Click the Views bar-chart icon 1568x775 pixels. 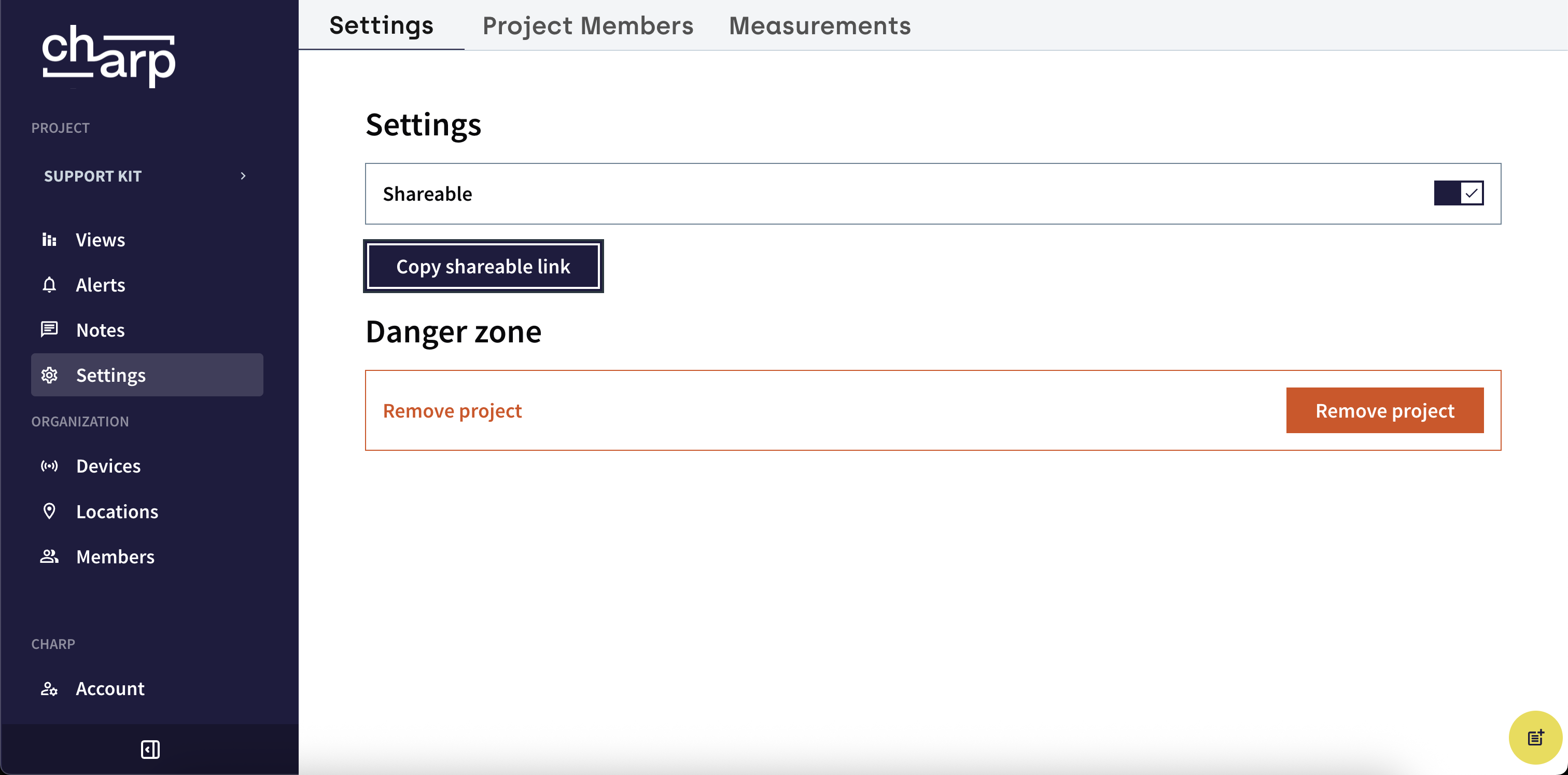click(49, 240)
